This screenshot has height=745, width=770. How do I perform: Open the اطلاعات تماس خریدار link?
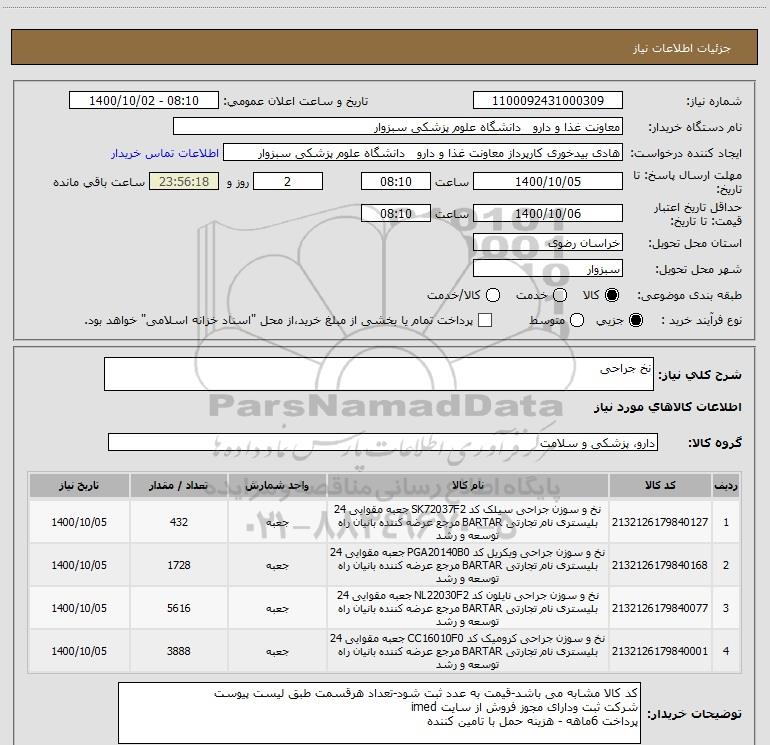click(165, 153)
